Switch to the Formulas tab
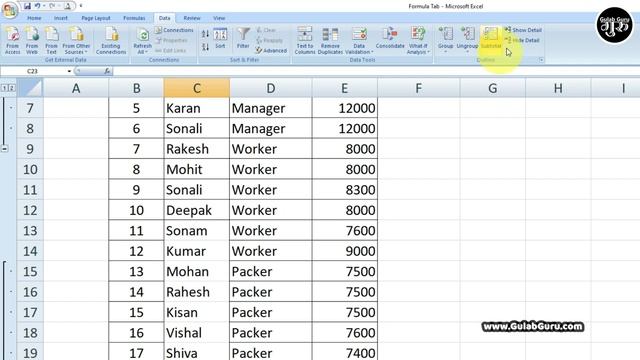This screenshot has width=640, height=360. pos(134,18)
